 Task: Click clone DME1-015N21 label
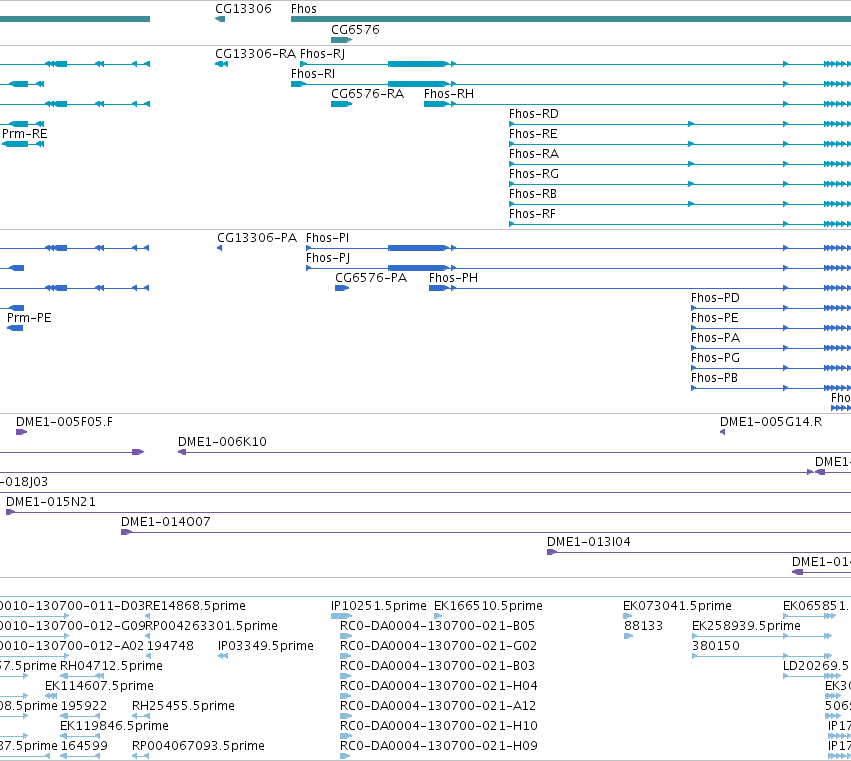click(x=51, y=502)
